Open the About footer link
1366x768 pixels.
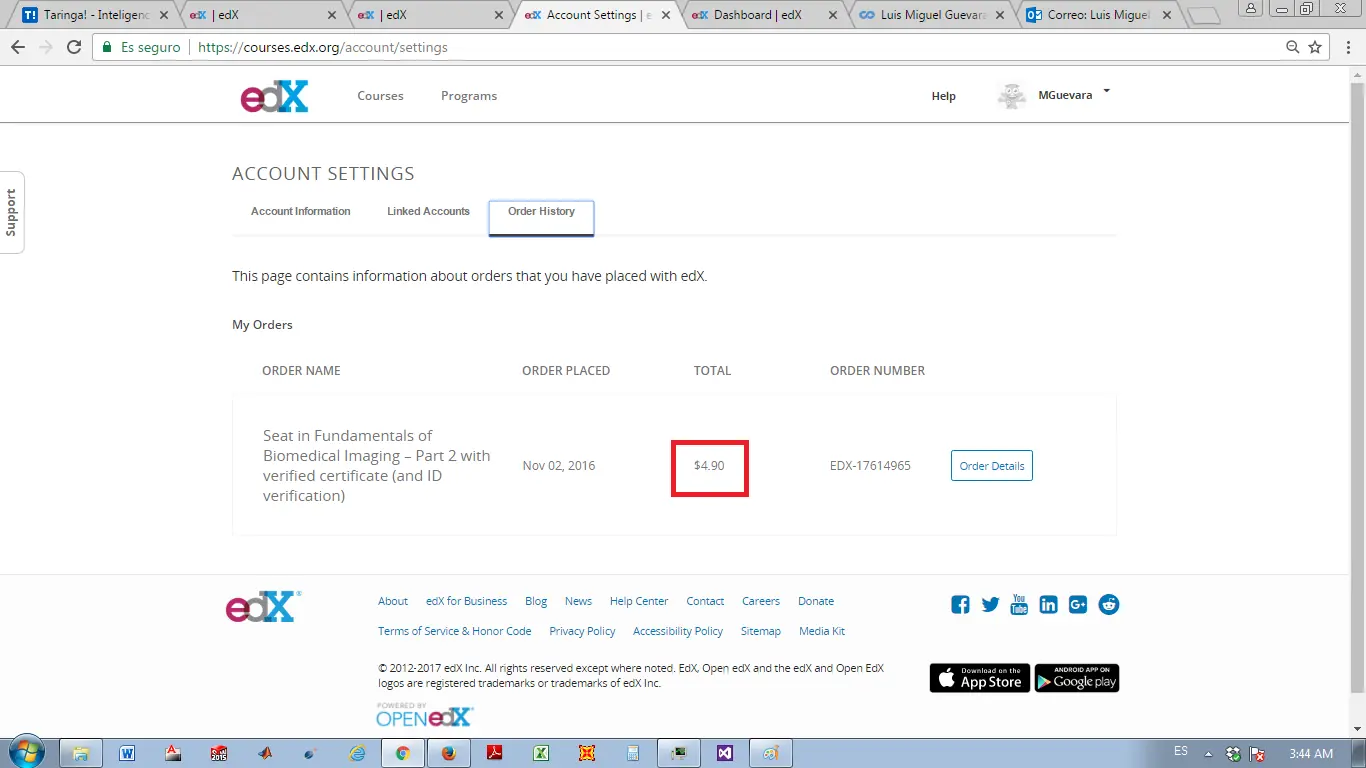pyautogui.click(x=393, y=601)
